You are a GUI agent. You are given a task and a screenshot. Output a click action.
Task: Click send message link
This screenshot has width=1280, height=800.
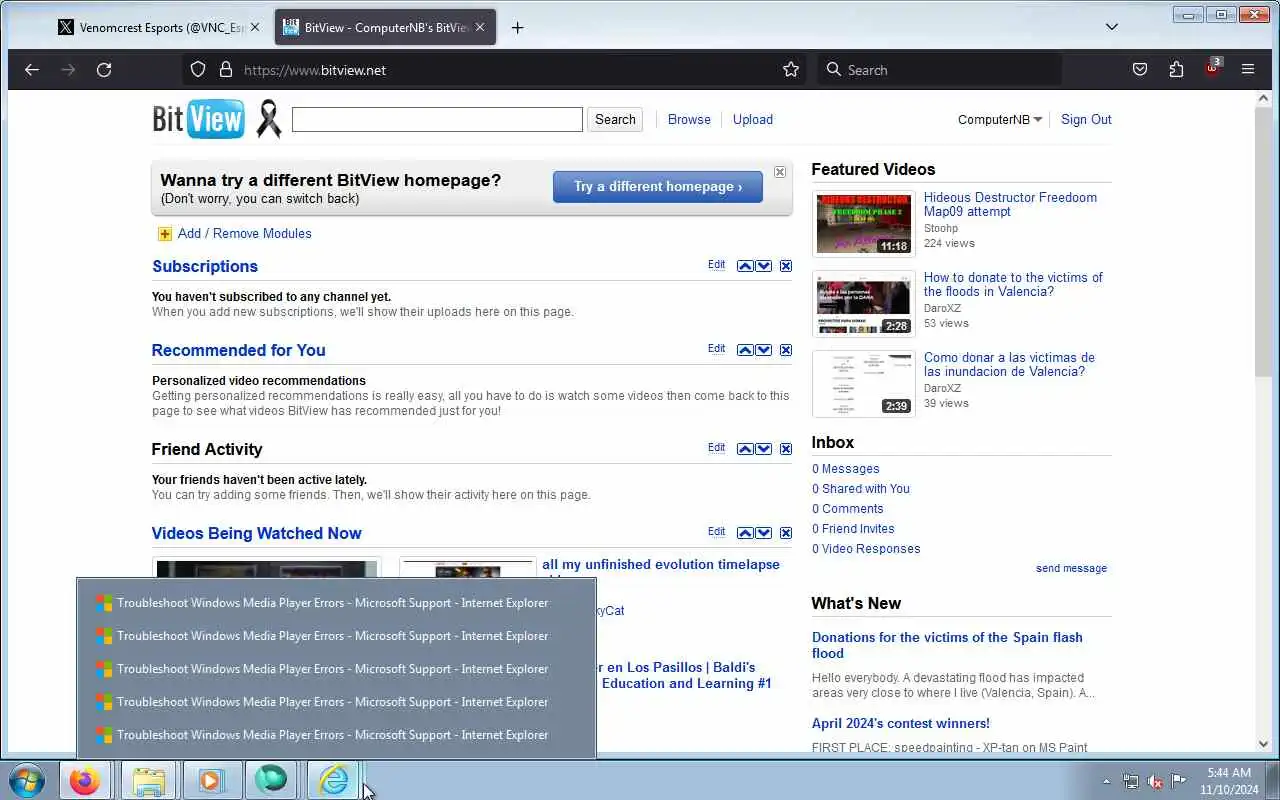tap(1071, 568)
